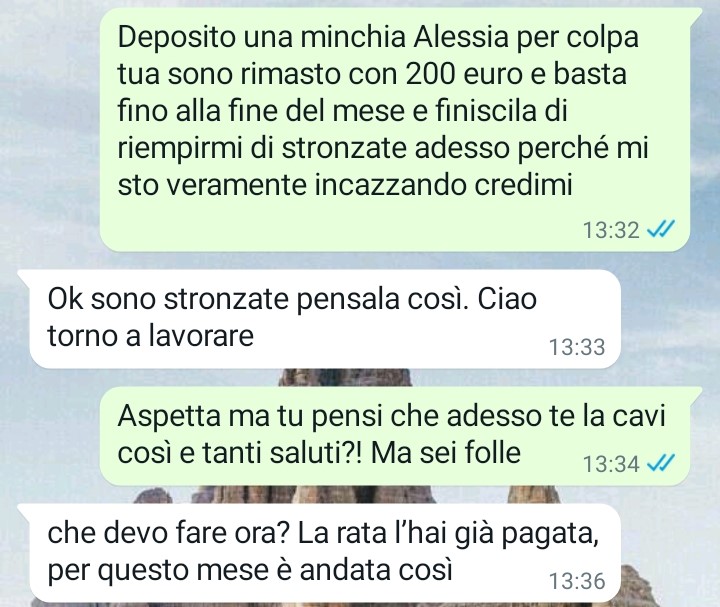Tap the double-check read receipt at 13:34
720x607 pixels.
[661, 462]
